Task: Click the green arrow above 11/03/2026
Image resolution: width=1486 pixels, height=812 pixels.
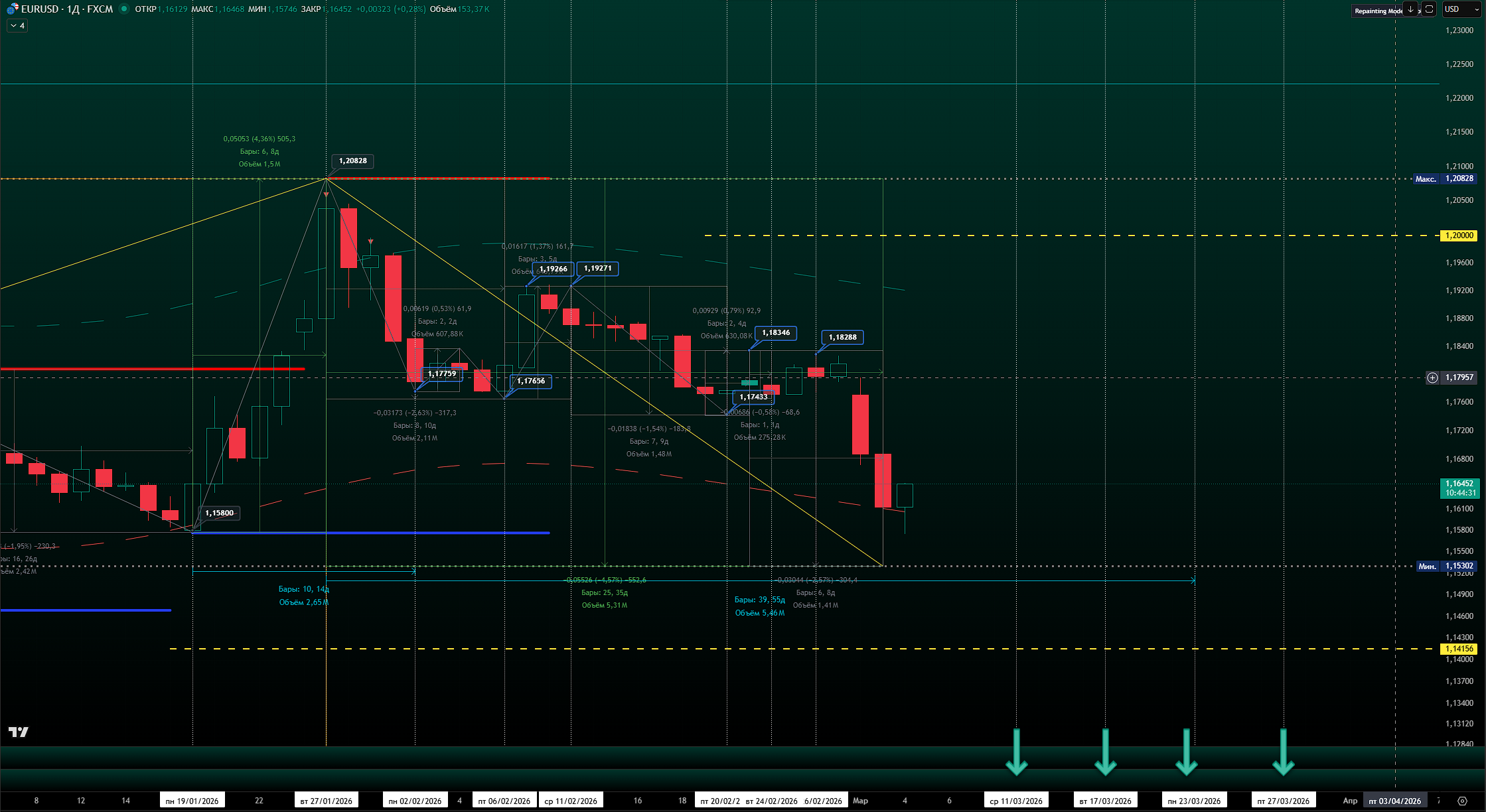Action: (x=1016, y=753)
